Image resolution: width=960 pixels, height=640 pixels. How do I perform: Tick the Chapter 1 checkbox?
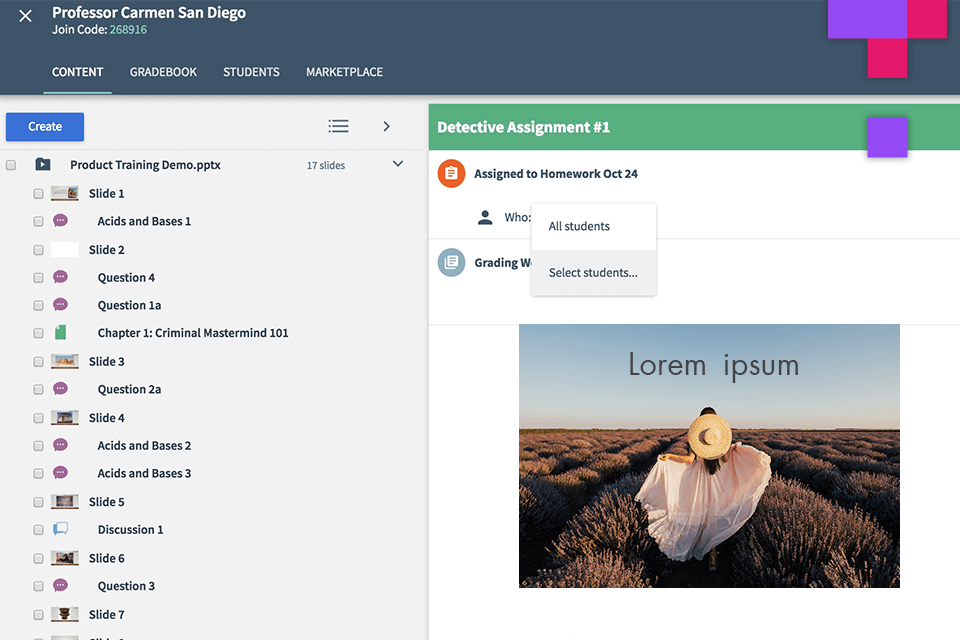coord(39,333)
